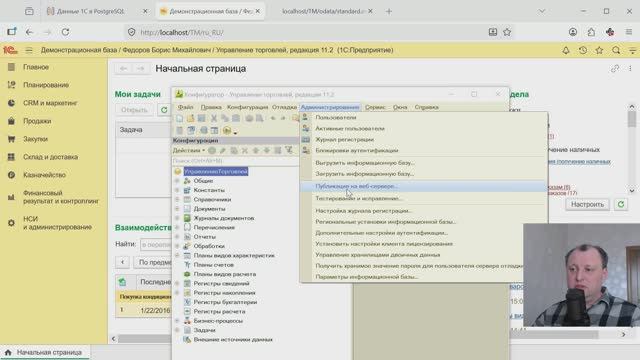Expand the Регистры сведений tree node
This screenshot has height=360, width=640.
pyautogui.click(x=177, y=284)
